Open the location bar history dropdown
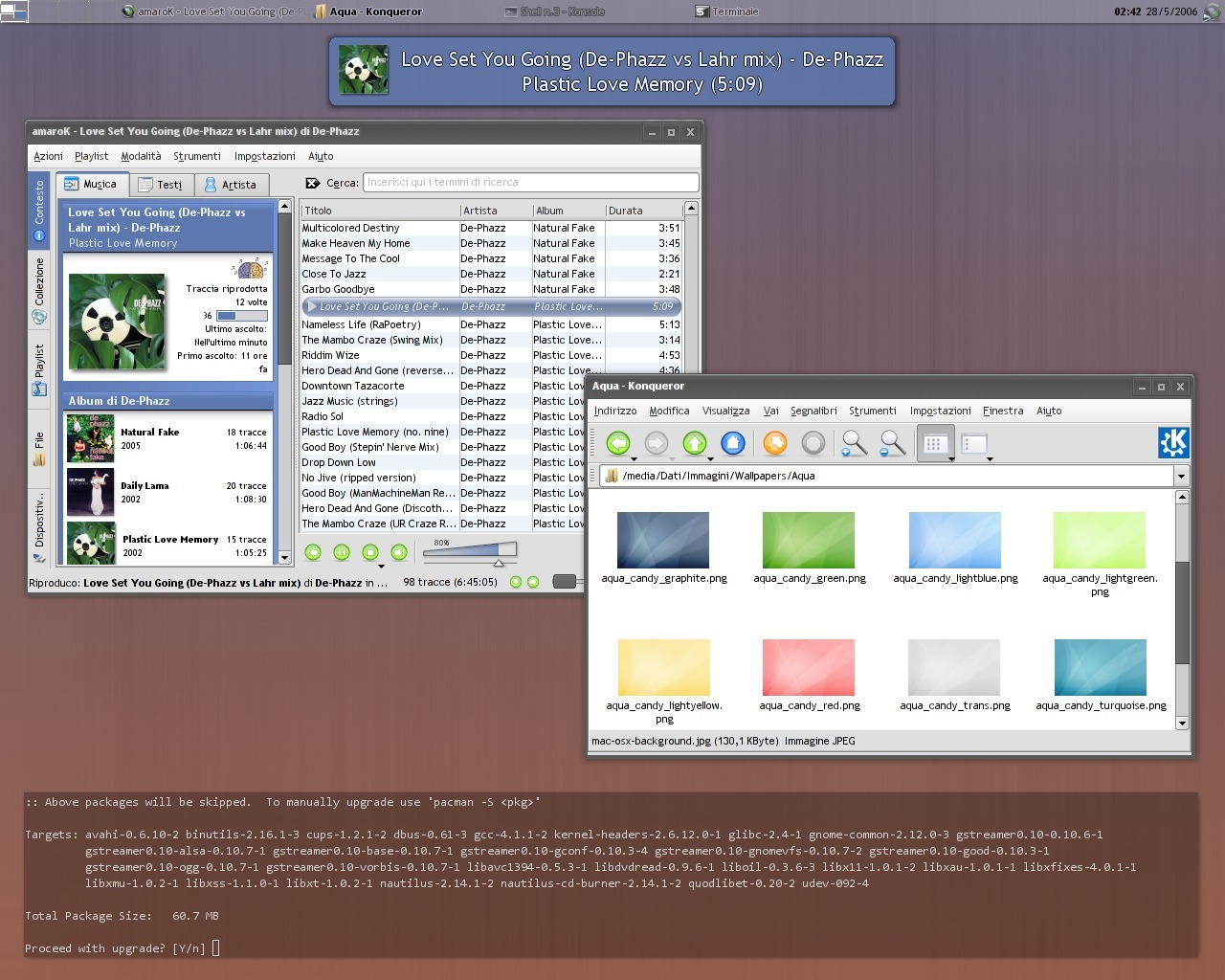This screenshot has width=1225, height=980. click(x=1181, y=476)
